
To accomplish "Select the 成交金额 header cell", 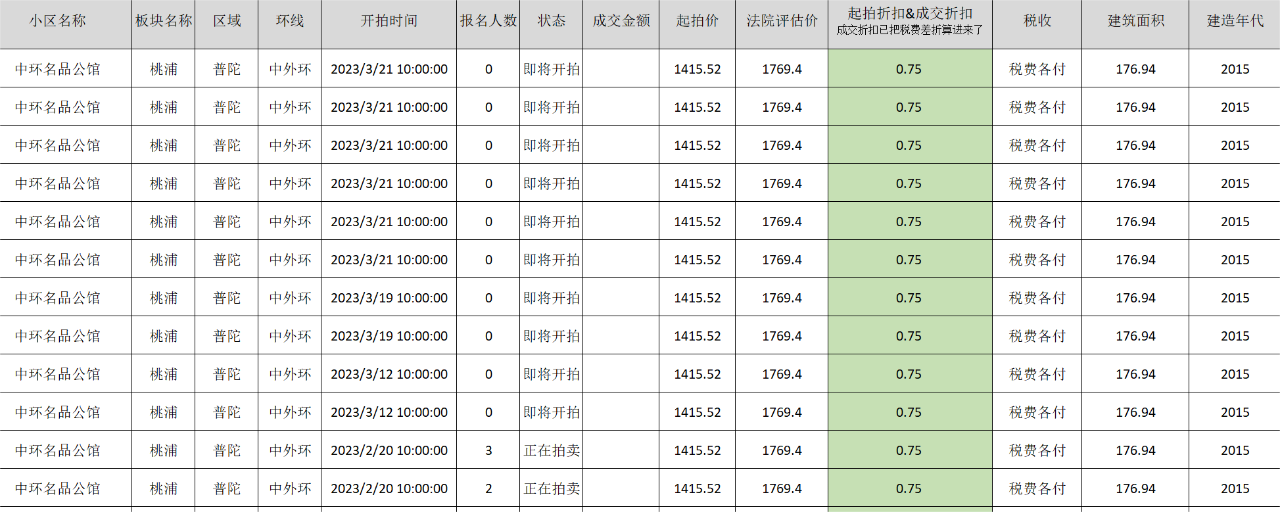I will coord(621,21).
